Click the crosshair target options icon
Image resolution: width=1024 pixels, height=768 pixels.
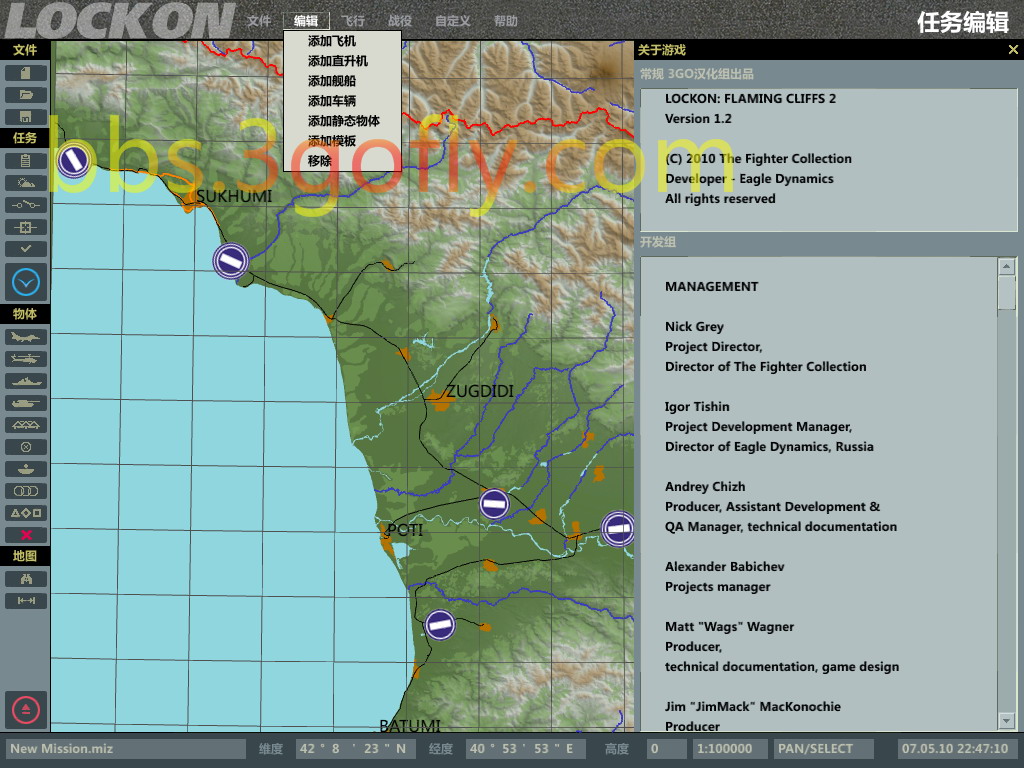[x=25, y=227]
